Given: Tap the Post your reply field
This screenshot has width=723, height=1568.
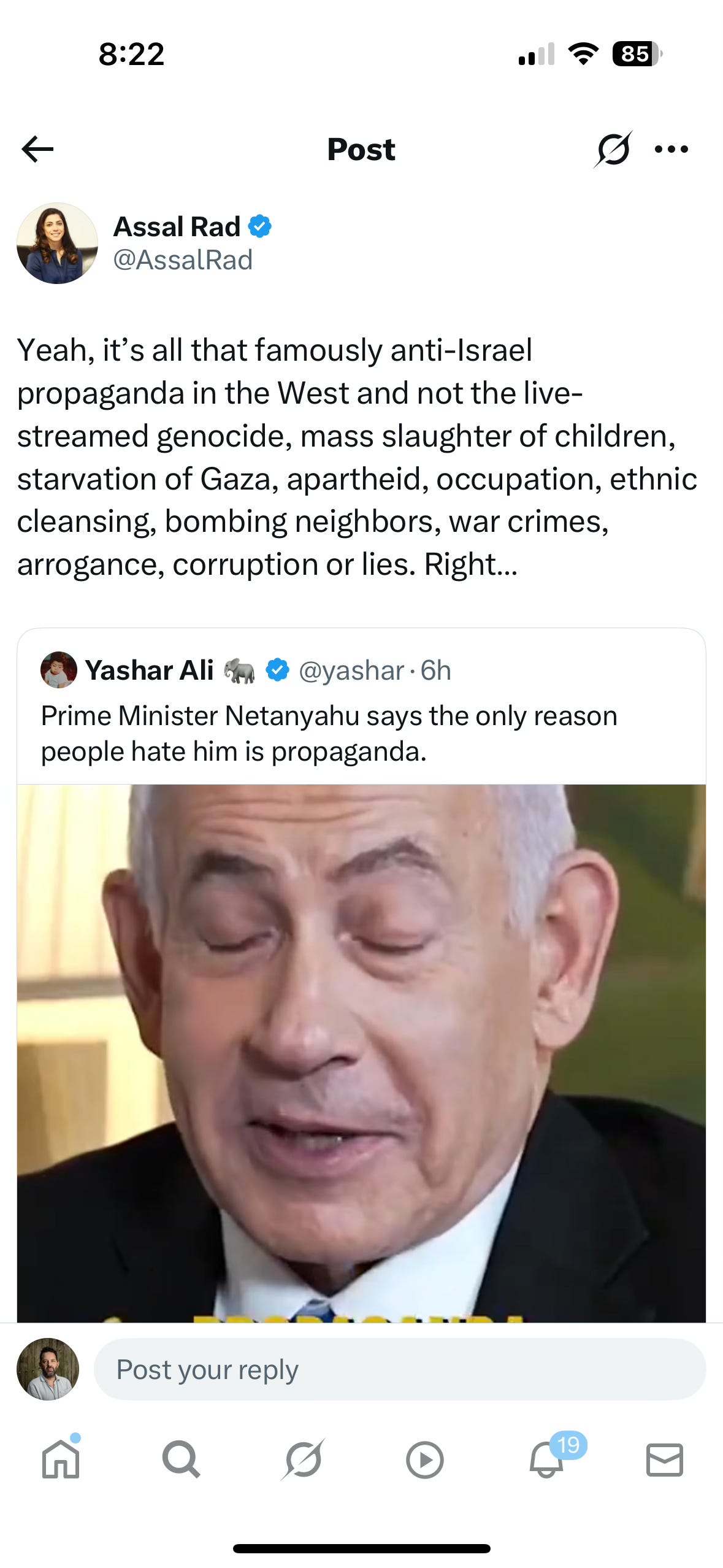Looking at the screenshot, I should 400,1369.
